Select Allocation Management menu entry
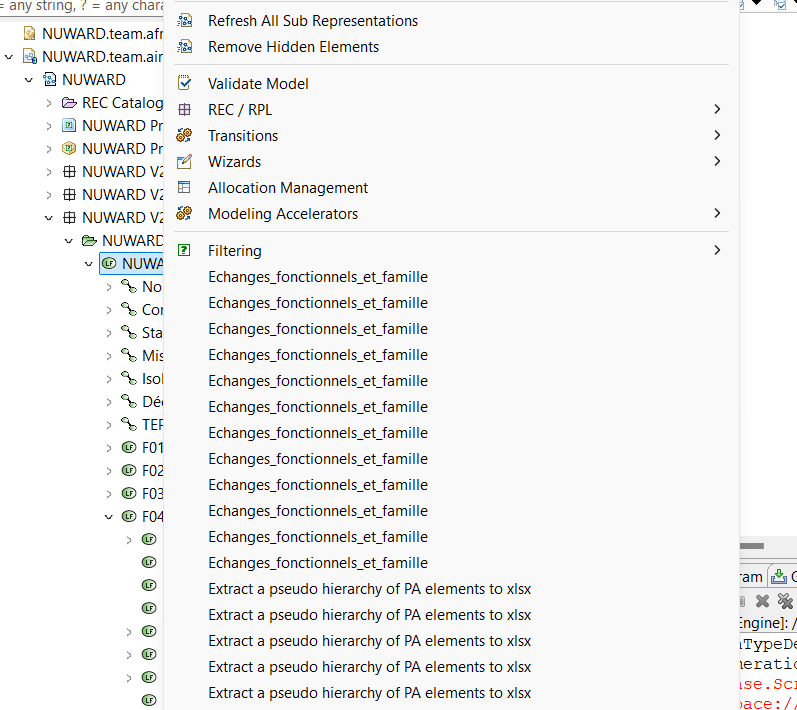The height and width of the screenshot is (710, 797). click(288, 188)
